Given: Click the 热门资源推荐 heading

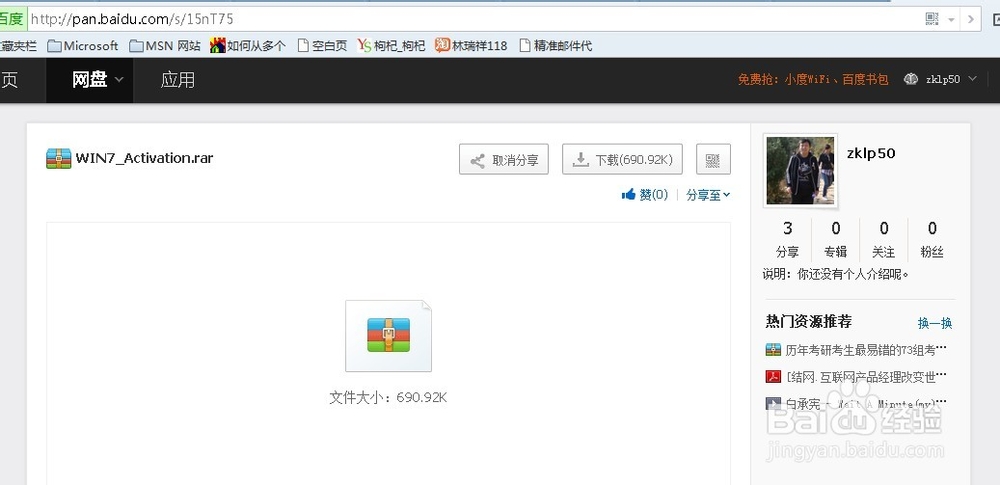Looking at the screenshot, I should point(809,322).
